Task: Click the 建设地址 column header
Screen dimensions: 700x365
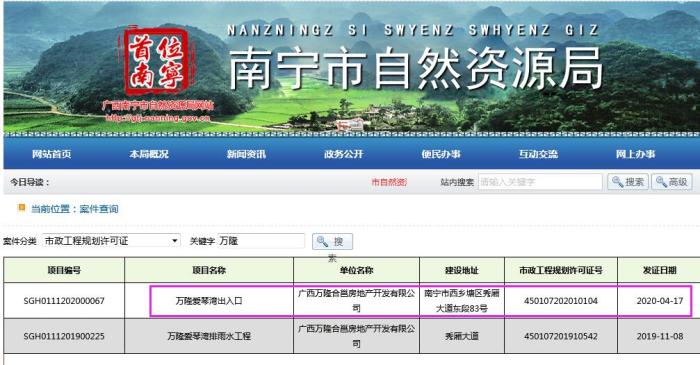Action: pyautogui.click(x=462, y=270)
